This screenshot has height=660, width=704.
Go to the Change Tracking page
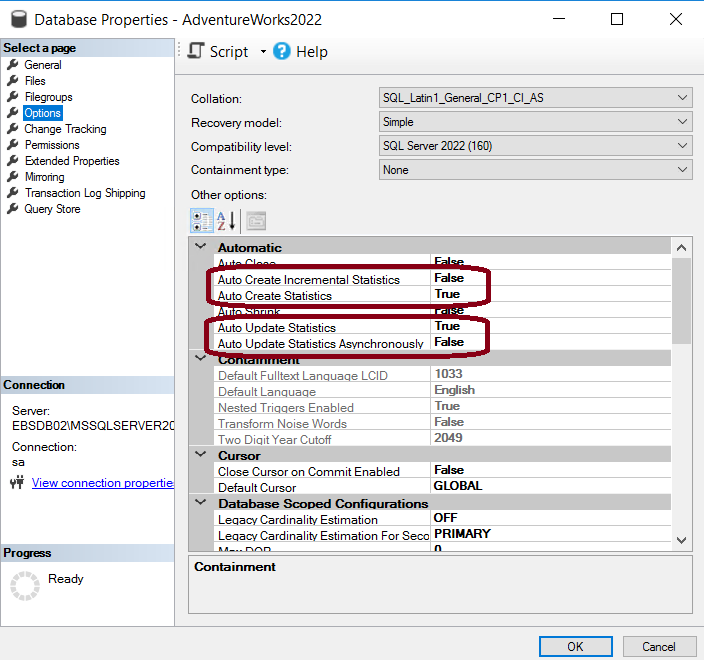coord(65,129)
